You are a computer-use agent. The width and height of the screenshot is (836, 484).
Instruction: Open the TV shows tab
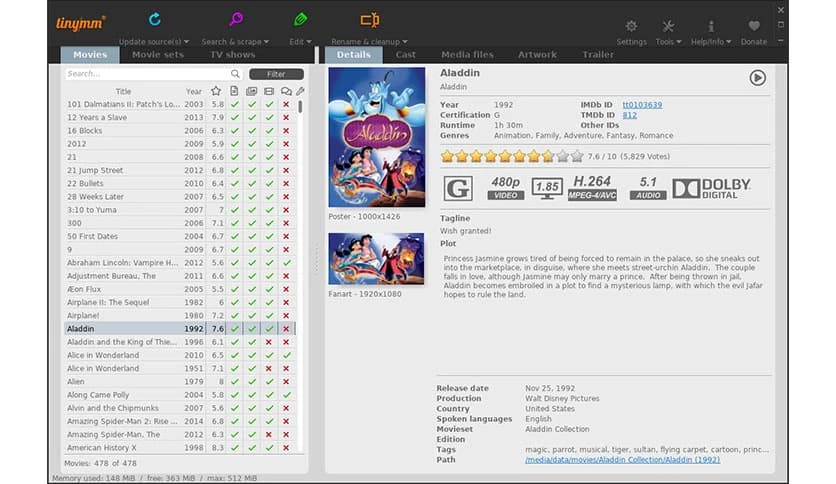pyautogui.click(x=232, y=54)
